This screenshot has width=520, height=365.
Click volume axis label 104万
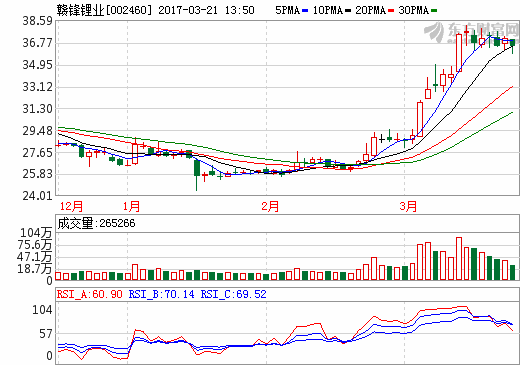click(36, 232)
